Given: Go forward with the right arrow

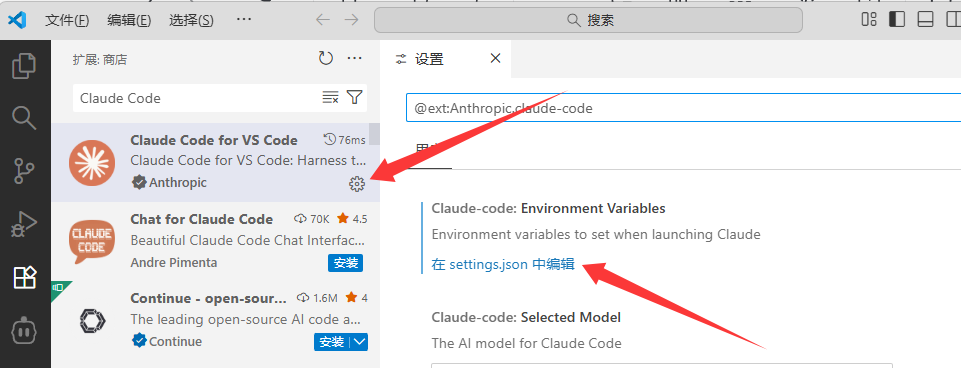Looking at the screenshot, I should tap(351, 20).
